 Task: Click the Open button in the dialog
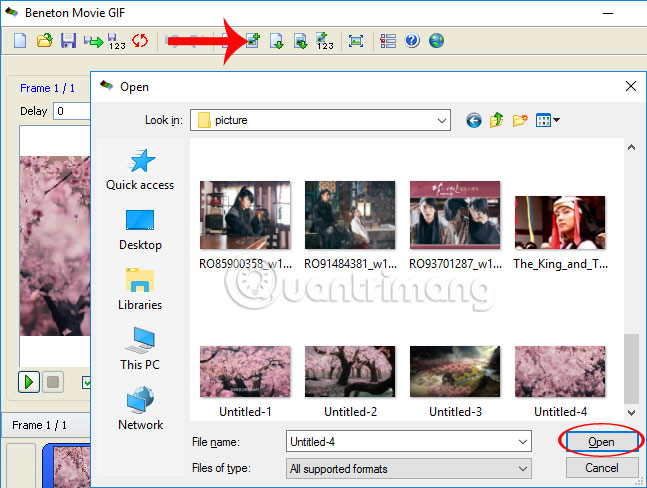click(602, 442)
